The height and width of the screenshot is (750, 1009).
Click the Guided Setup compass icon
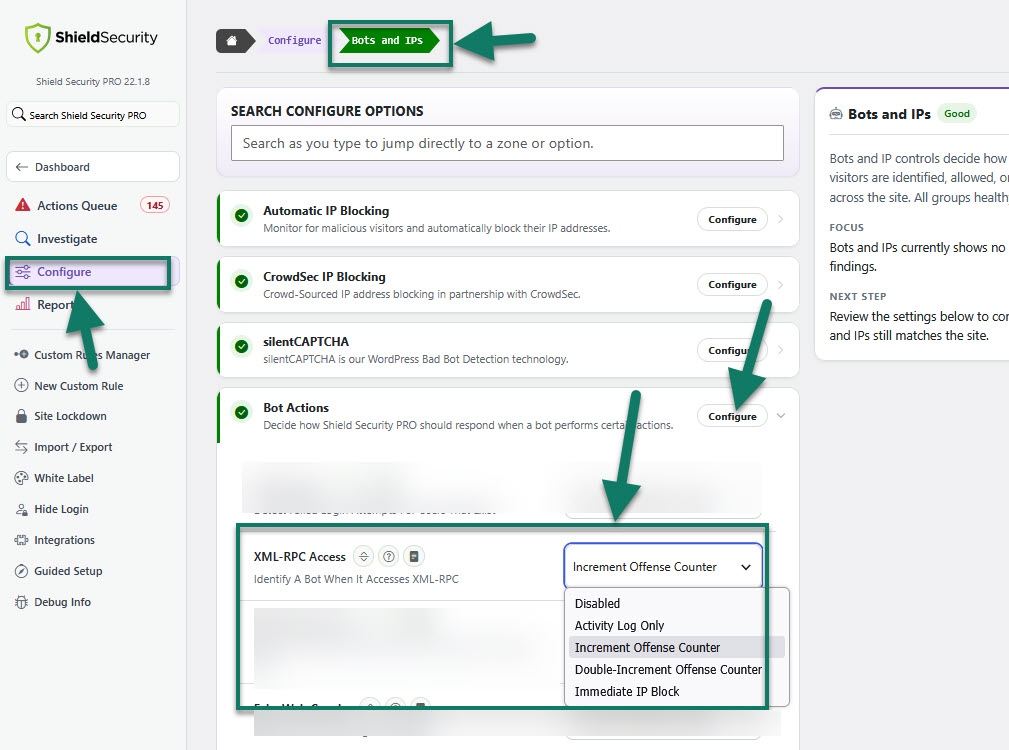21,571
